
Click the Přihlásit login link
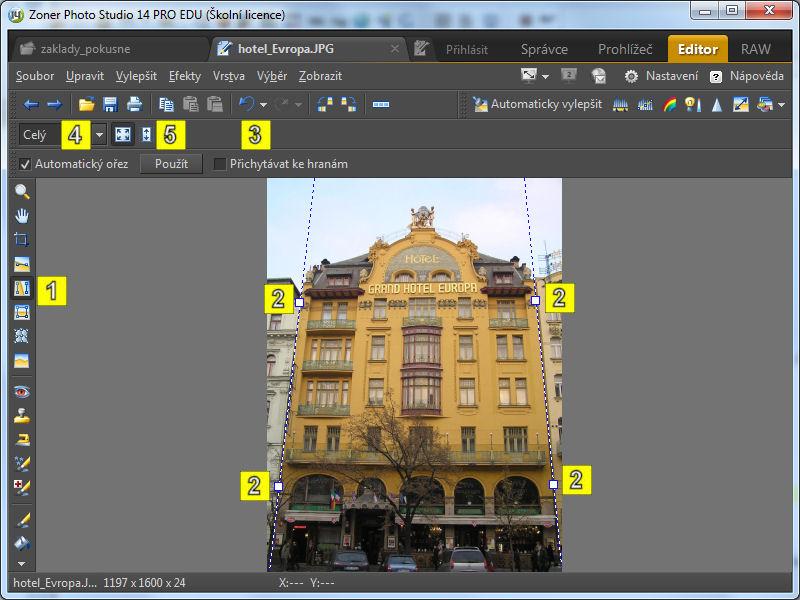tap(467, 49)
